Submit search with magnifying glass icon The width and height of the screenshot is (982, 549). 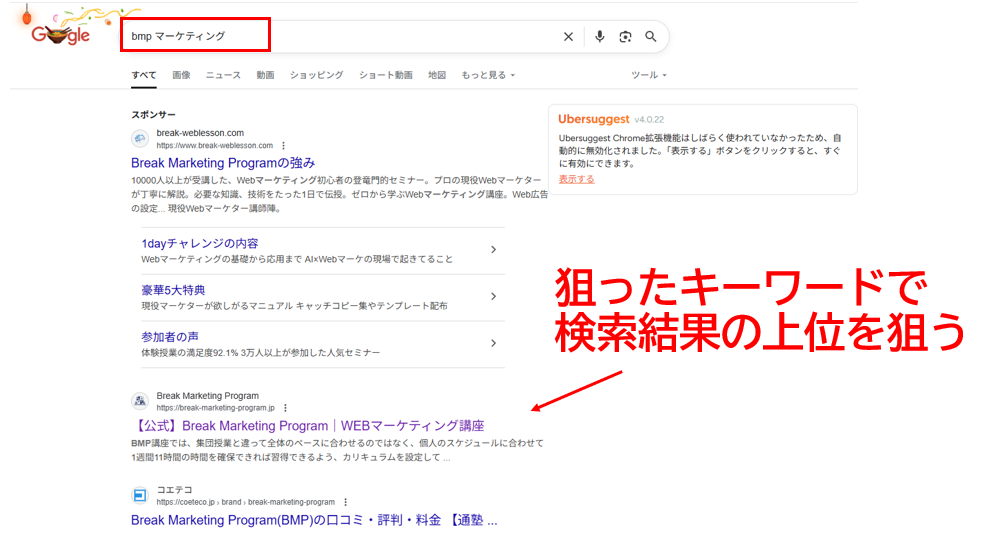tap(651, 37)
